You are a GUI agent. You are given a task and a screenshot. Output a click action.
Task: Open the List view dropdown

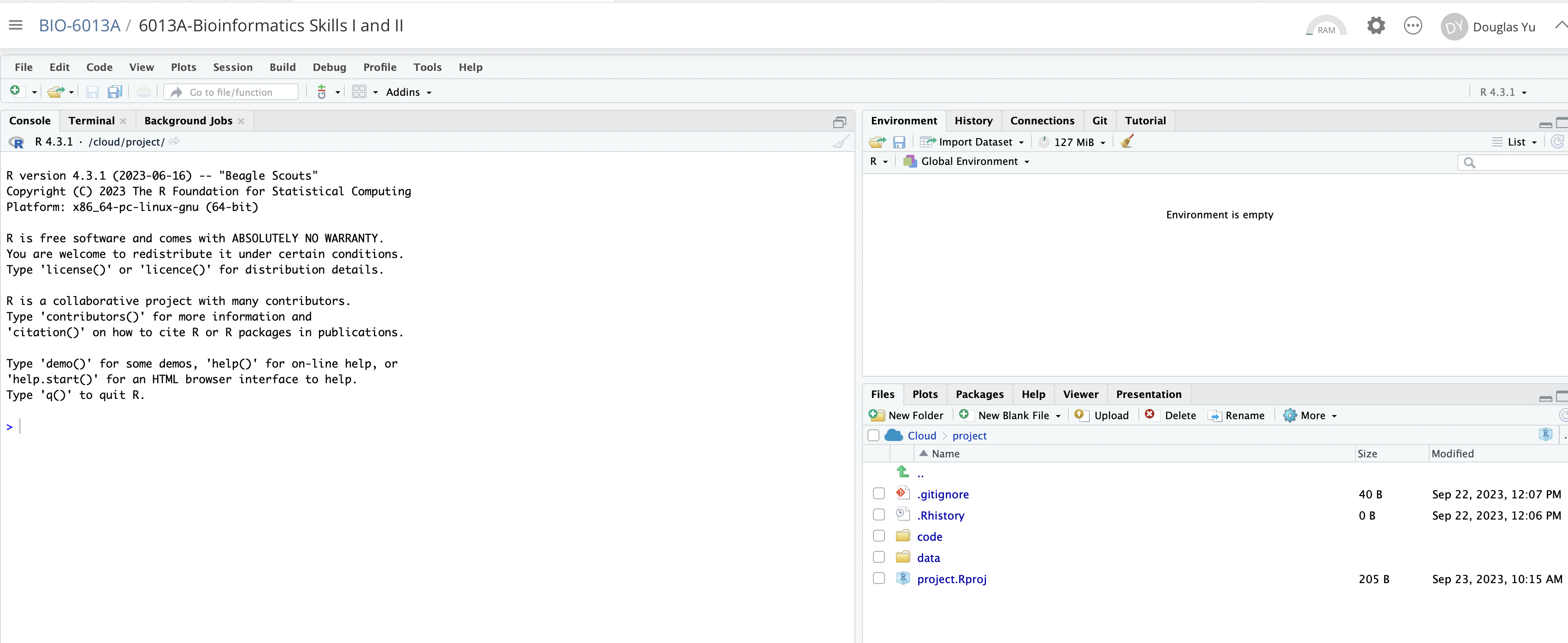(1515, 142)
